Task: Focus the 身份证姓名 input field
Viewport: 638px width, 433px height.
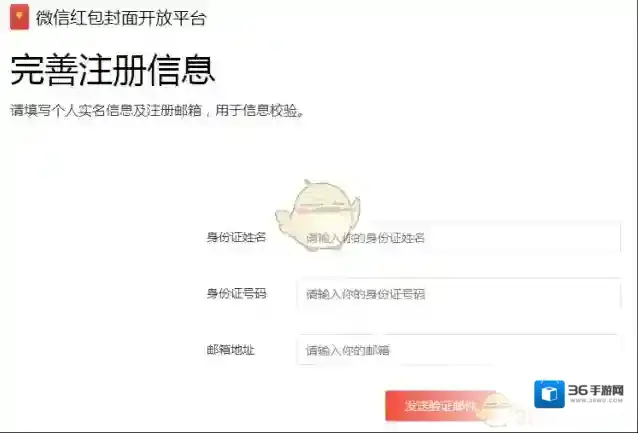Action: (x=459, y=237)
